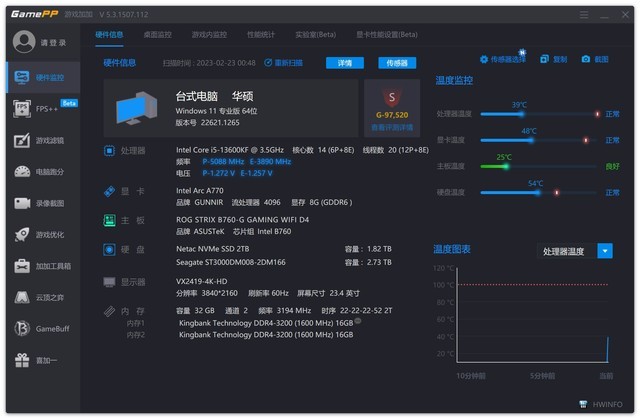Click Seagate ST3000DM008-2DM166 row
The height and width of the screenshot is (419, 640).
(x=284, y=262)
